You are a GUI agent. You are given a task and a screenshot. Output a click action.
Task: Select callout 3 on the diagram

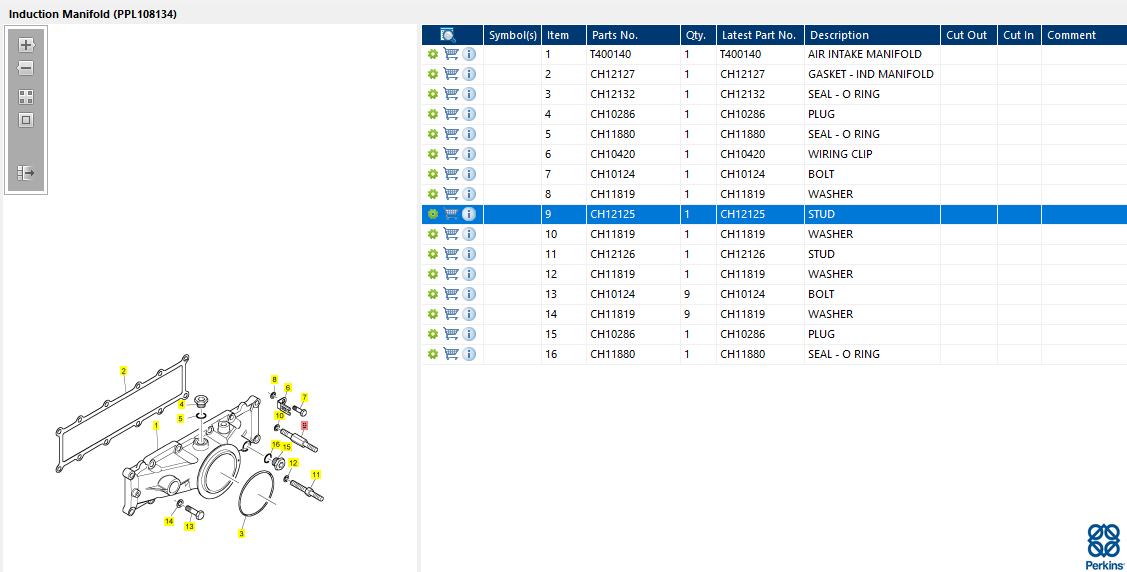242,533
